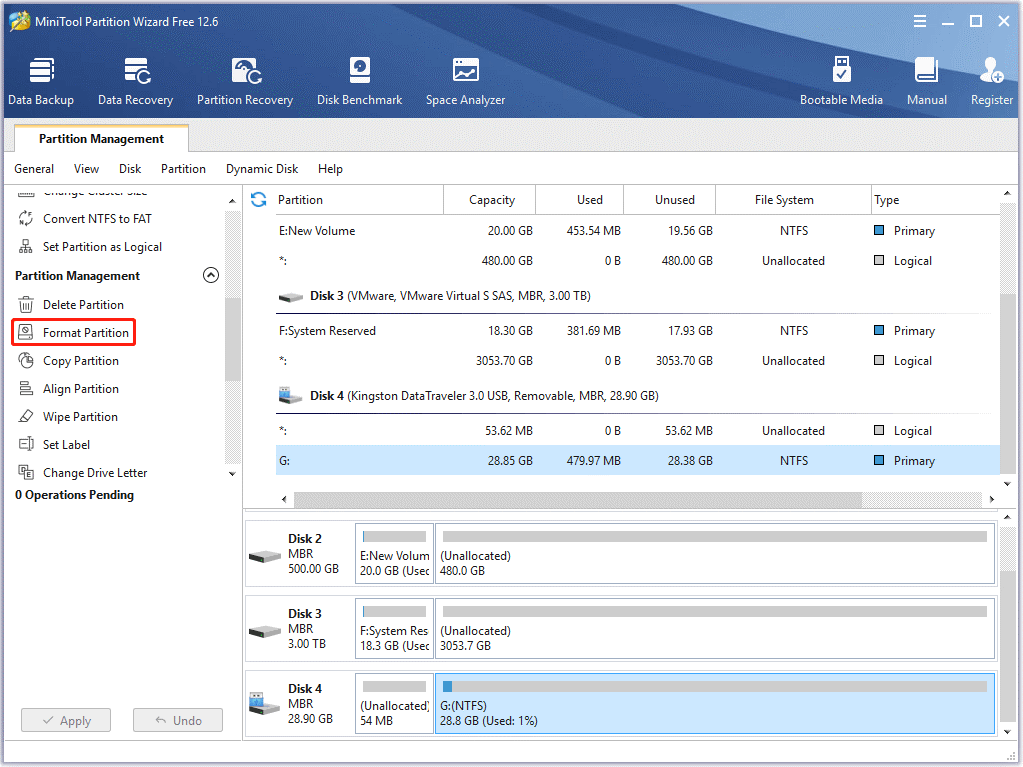Image resolution: width=1023 pixels, height=767 pixels.
Task: Open the Manual
Action: click(927, 81)
